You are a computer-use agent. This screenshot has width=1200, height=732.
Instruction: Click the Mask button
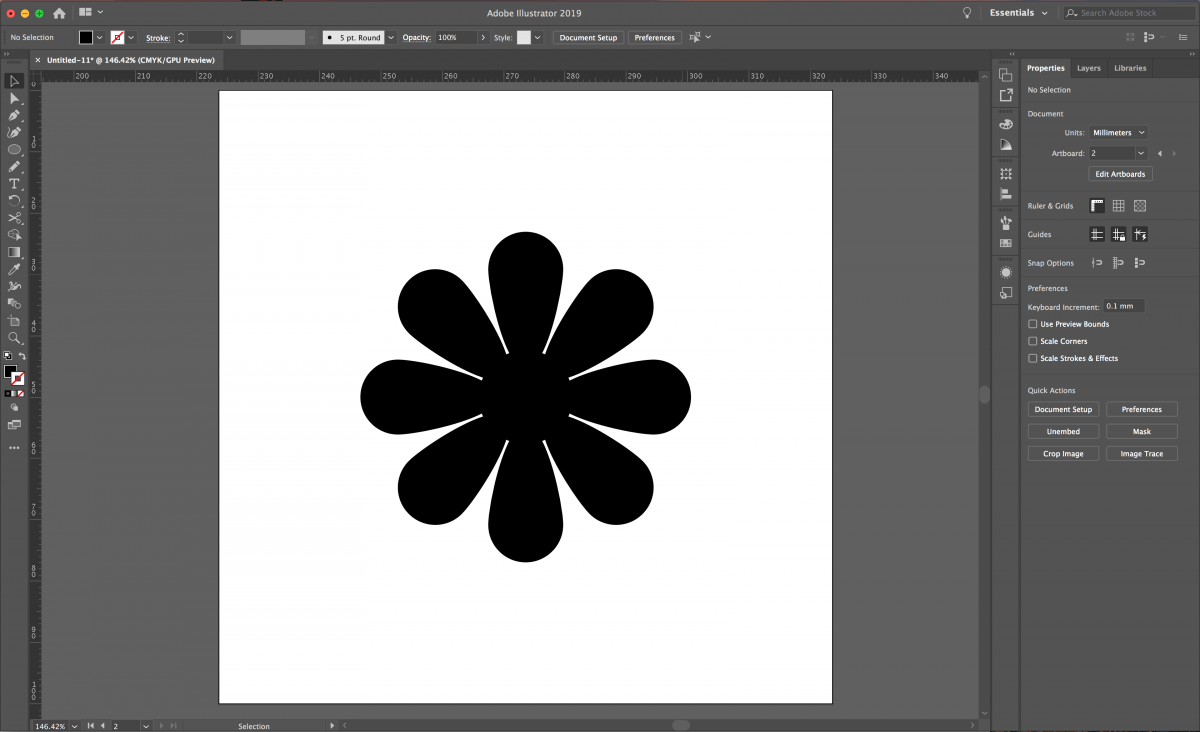point(1142,432)
